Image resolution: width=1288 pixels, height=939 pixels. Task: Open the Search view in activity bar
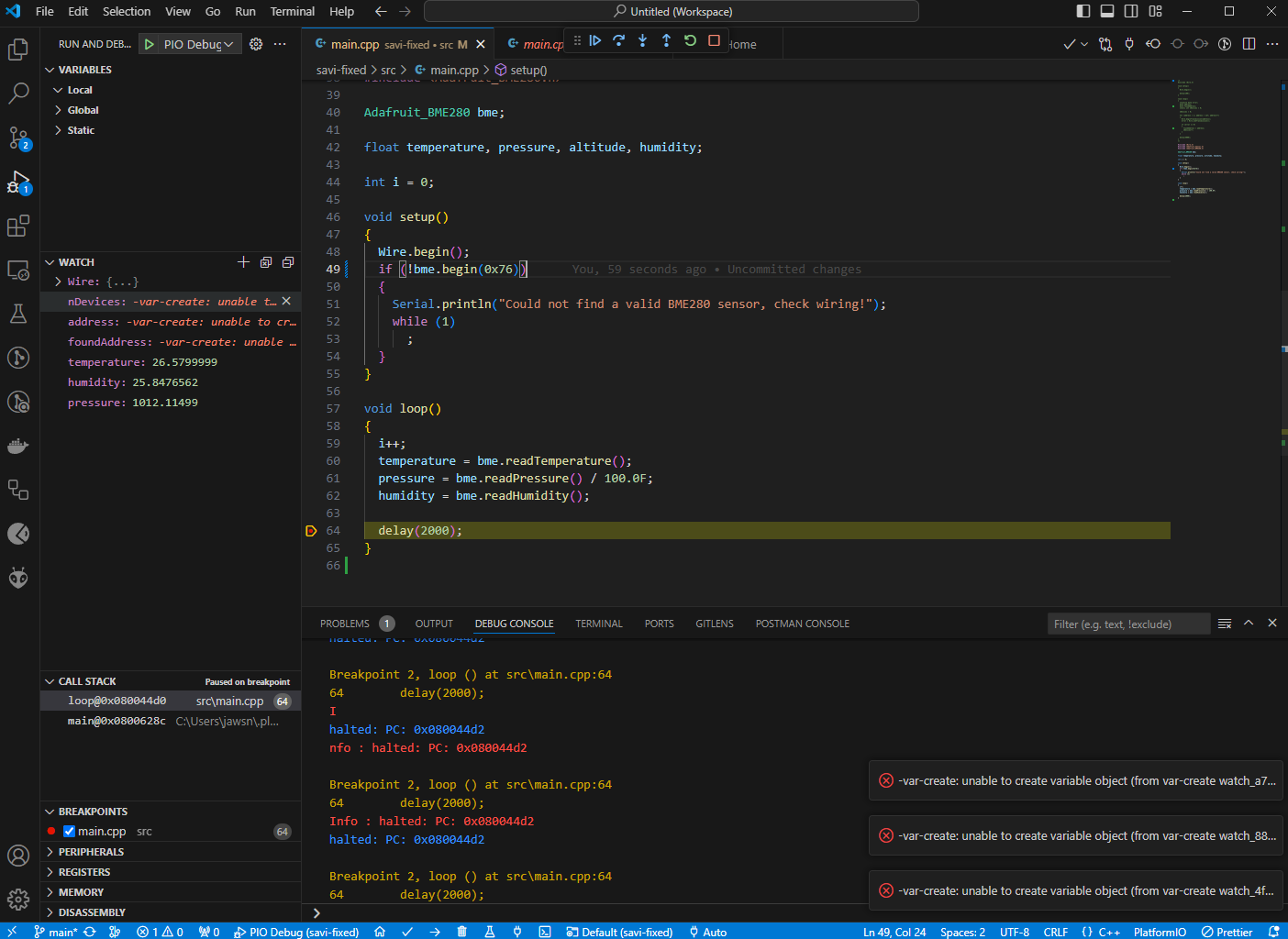pos(18,93)
